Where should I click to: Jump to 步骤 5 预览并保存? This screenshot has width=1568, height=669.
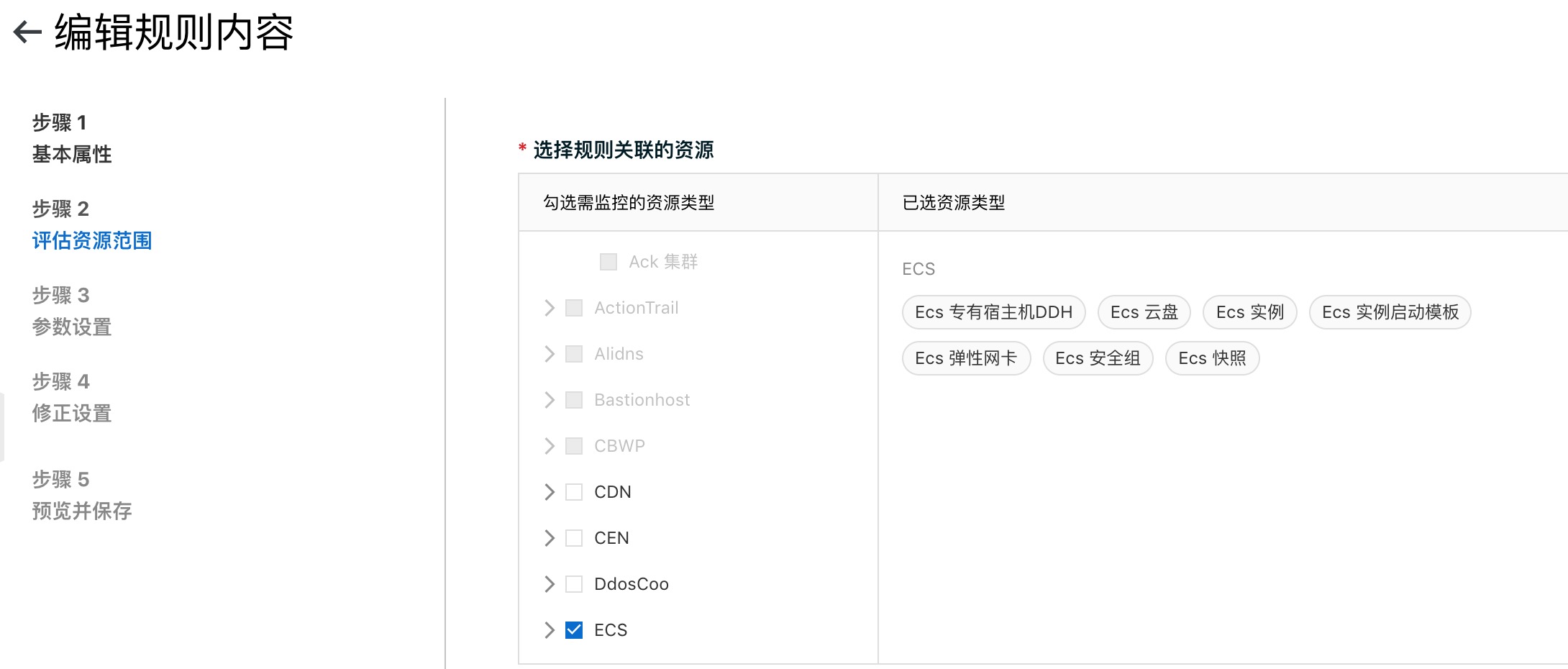(81, 495)
